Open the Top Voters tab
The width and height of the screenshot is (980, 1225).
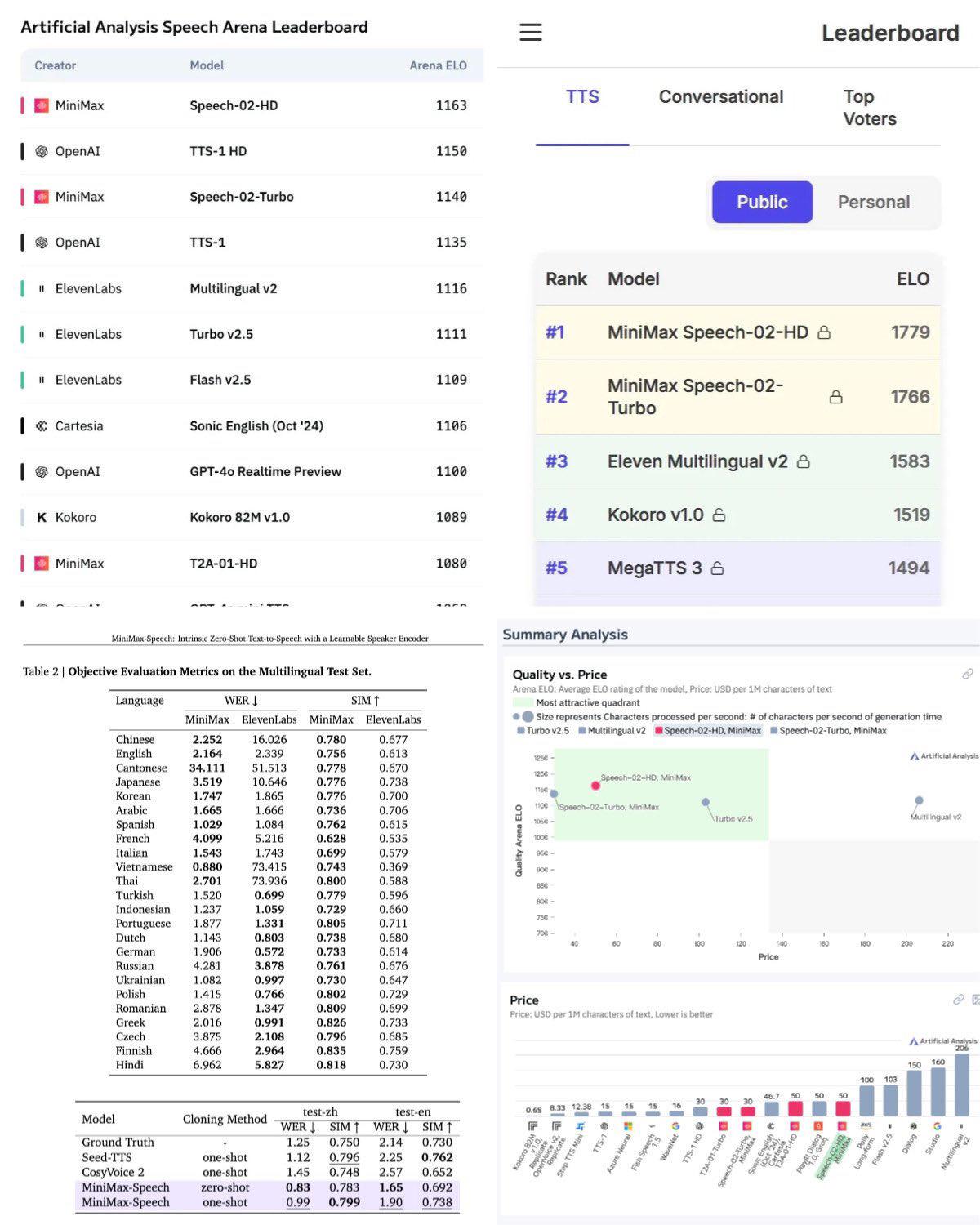point(870,108)
